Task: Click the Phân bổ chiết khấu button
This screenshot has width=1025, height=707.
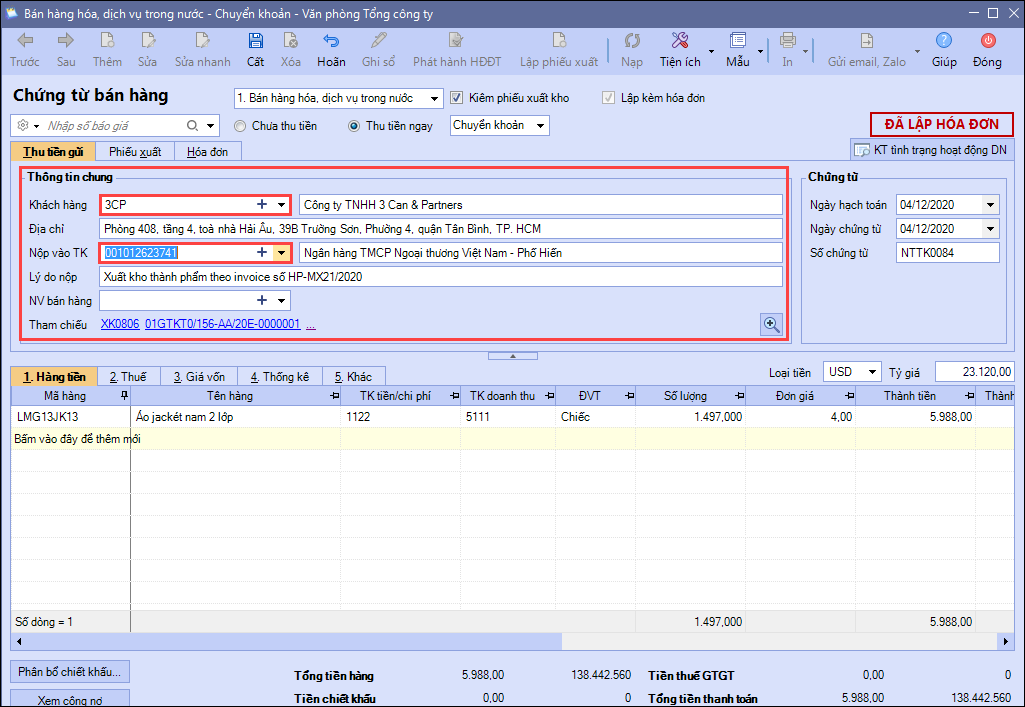Action: (x=71, y=671)
